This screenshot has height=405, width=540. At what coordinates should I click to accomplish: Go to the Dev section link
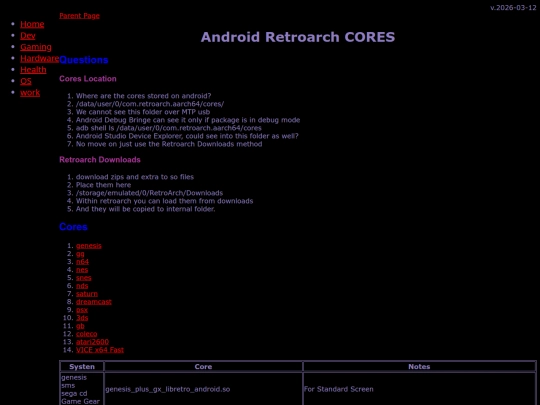point(28,35)
